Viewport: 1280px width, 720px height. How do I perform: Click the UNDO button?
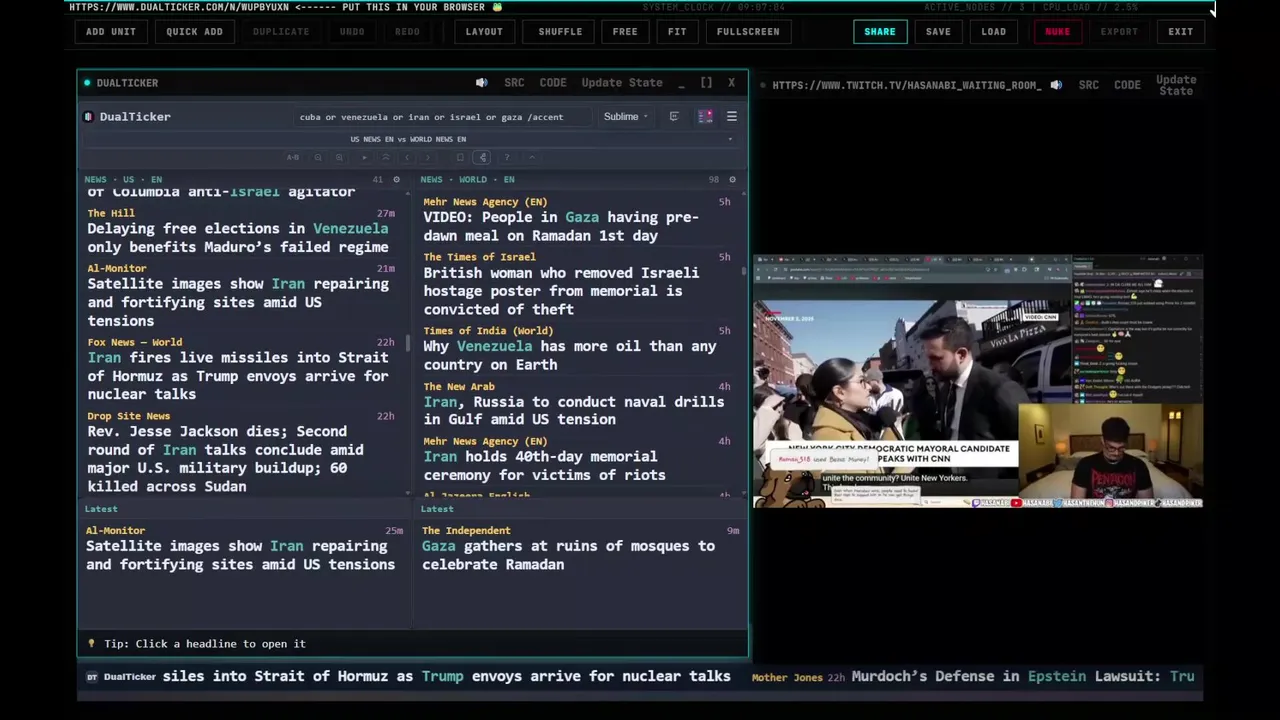(352, 32)
